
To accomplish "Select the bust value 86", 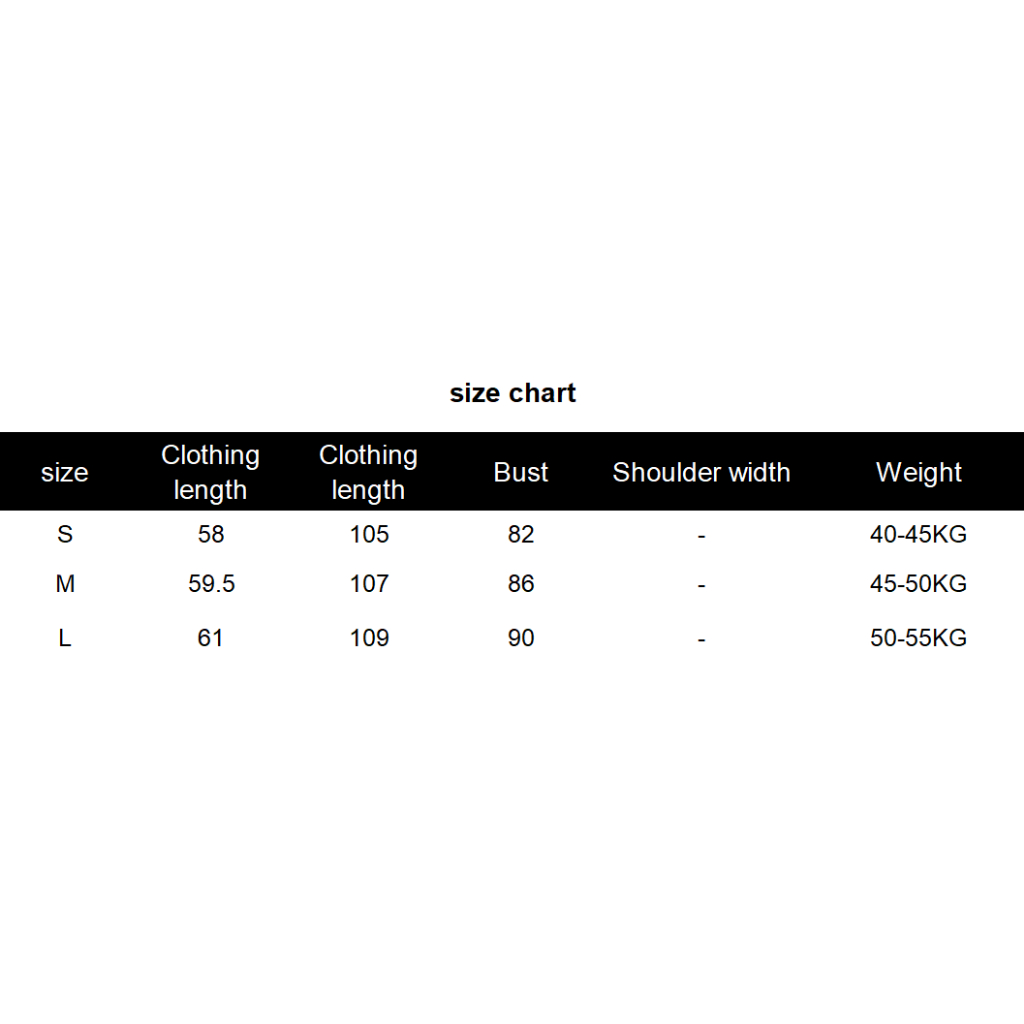I will pyautogui.click(x=521, y=584).
